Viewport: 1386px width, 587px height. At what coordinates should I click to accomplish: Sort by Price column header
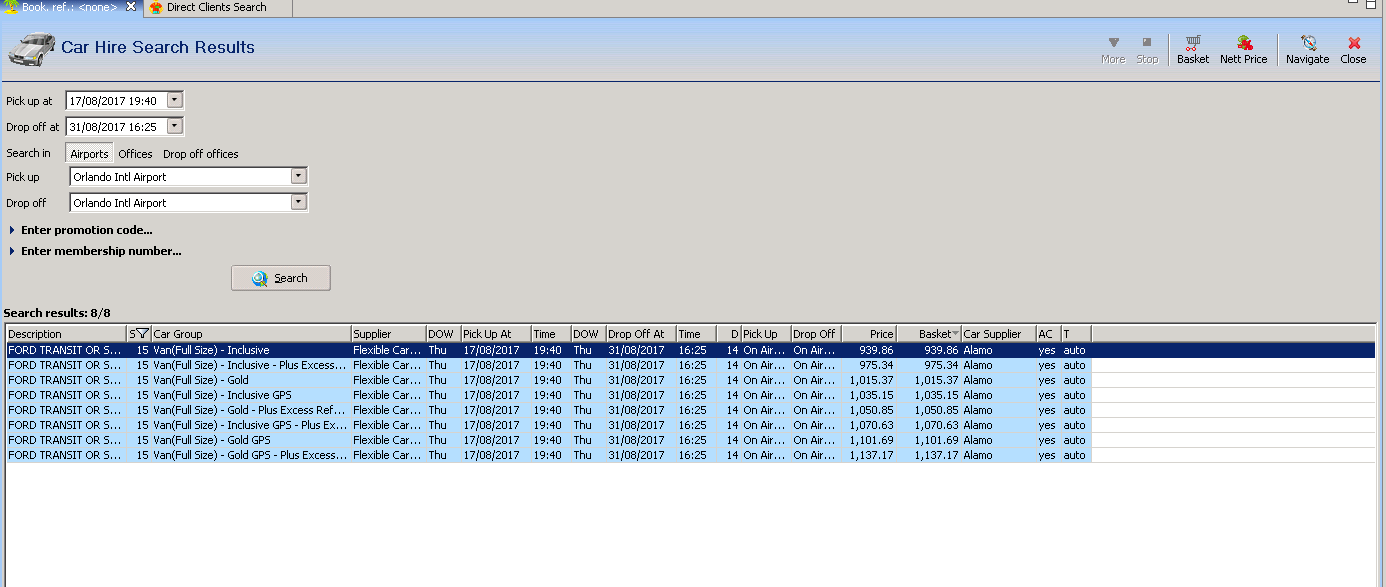click(x=869, y=334)
